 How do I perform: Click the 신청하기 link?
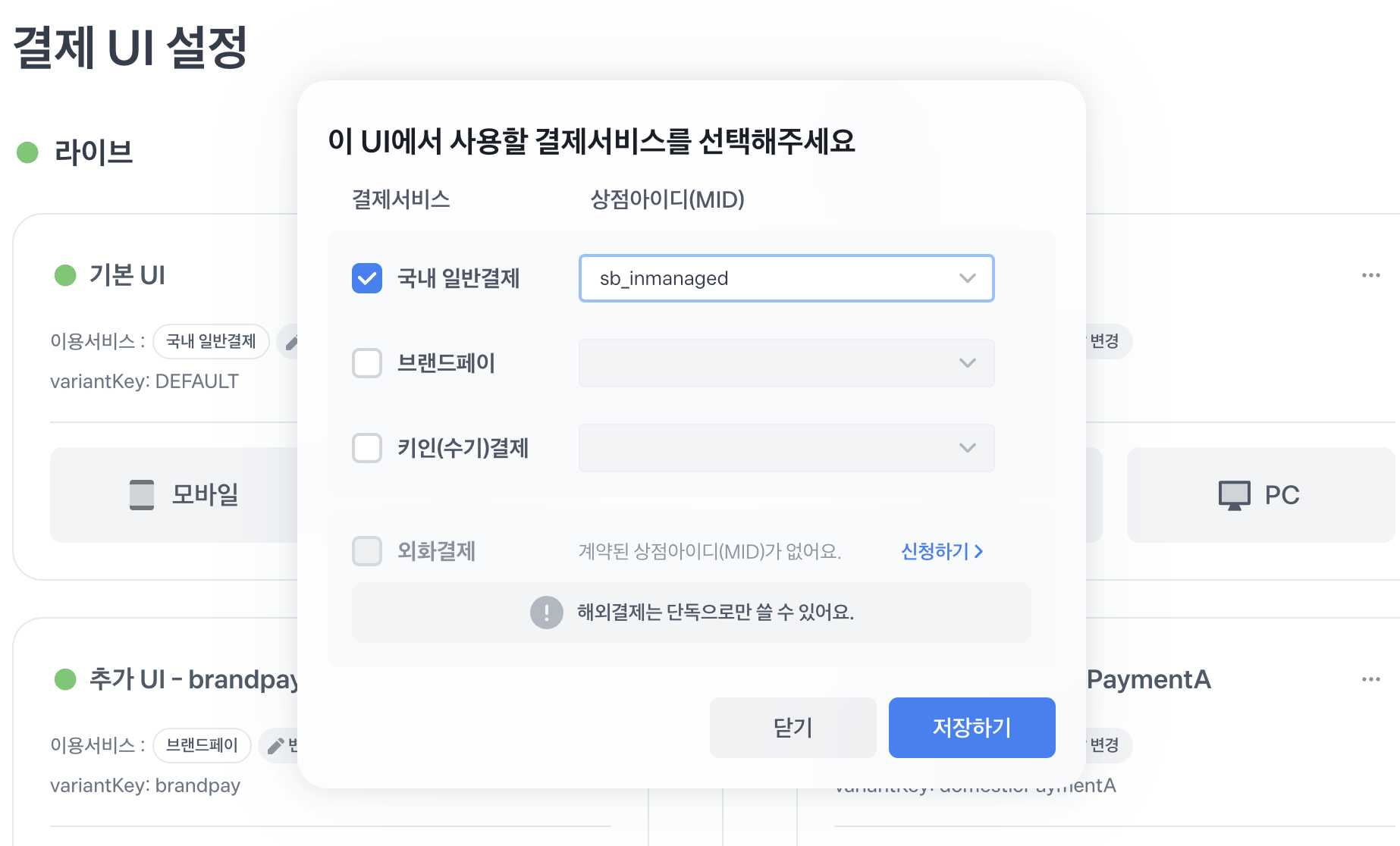tap(941, 551)
